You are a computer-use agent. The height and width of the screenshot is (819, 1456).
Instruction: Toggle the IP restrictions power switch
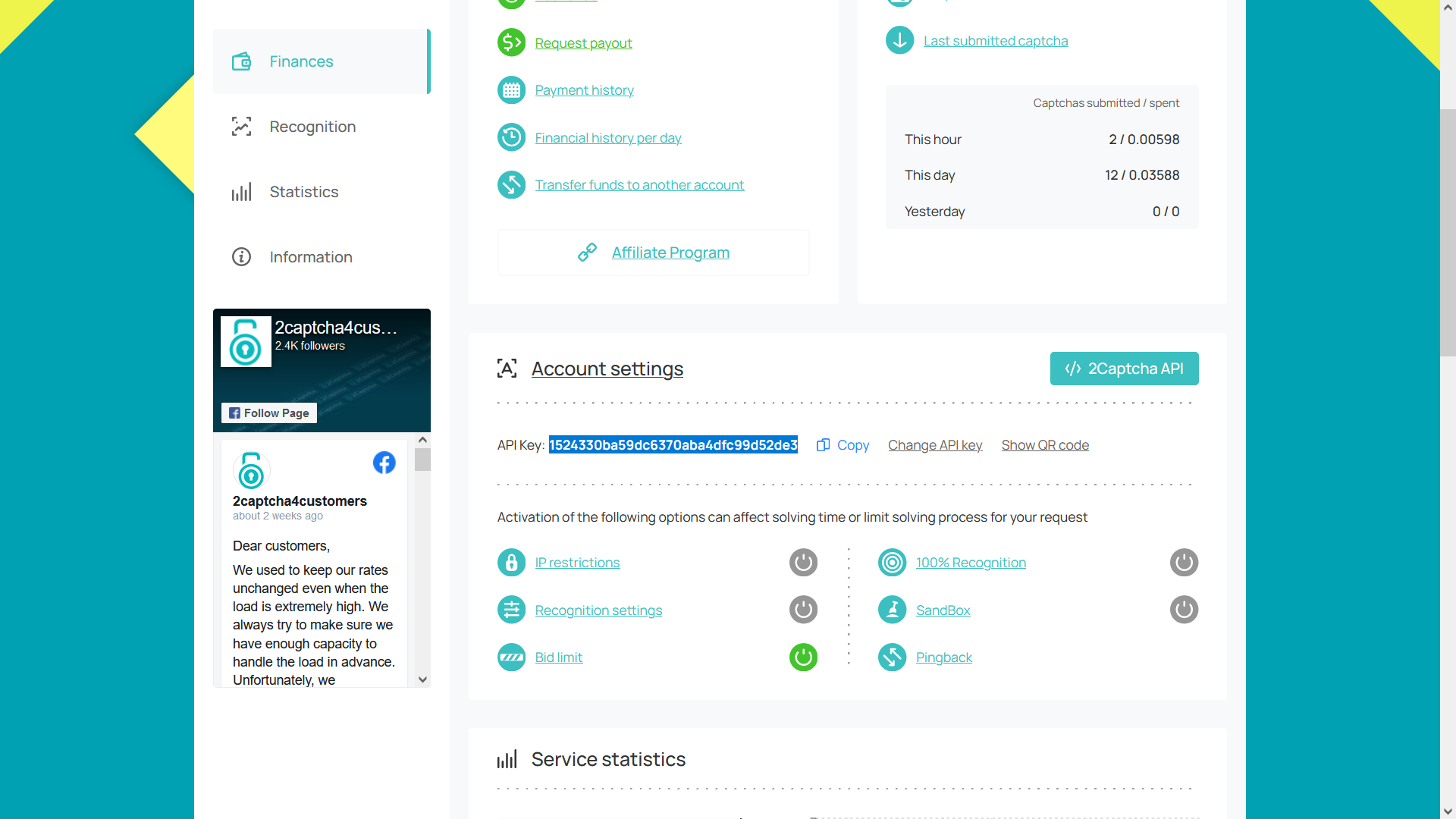(x=803, y=562)
